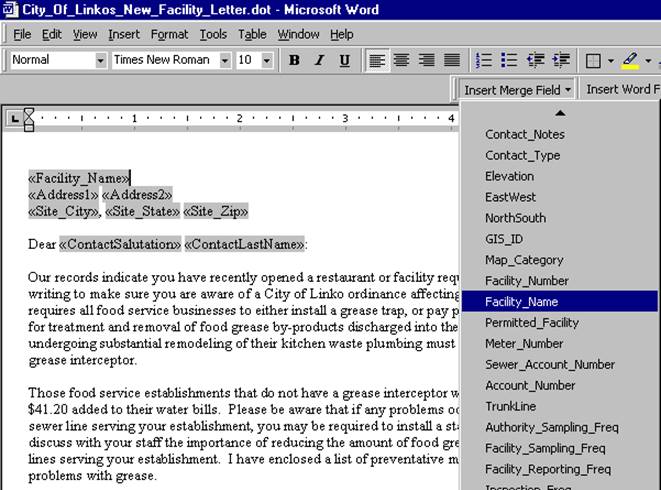Image resolution: width=661 pixels, height=490 pixels.
Task: Select NorthSouth merge field
Action: pyautogui.click(x=560, y=218)
